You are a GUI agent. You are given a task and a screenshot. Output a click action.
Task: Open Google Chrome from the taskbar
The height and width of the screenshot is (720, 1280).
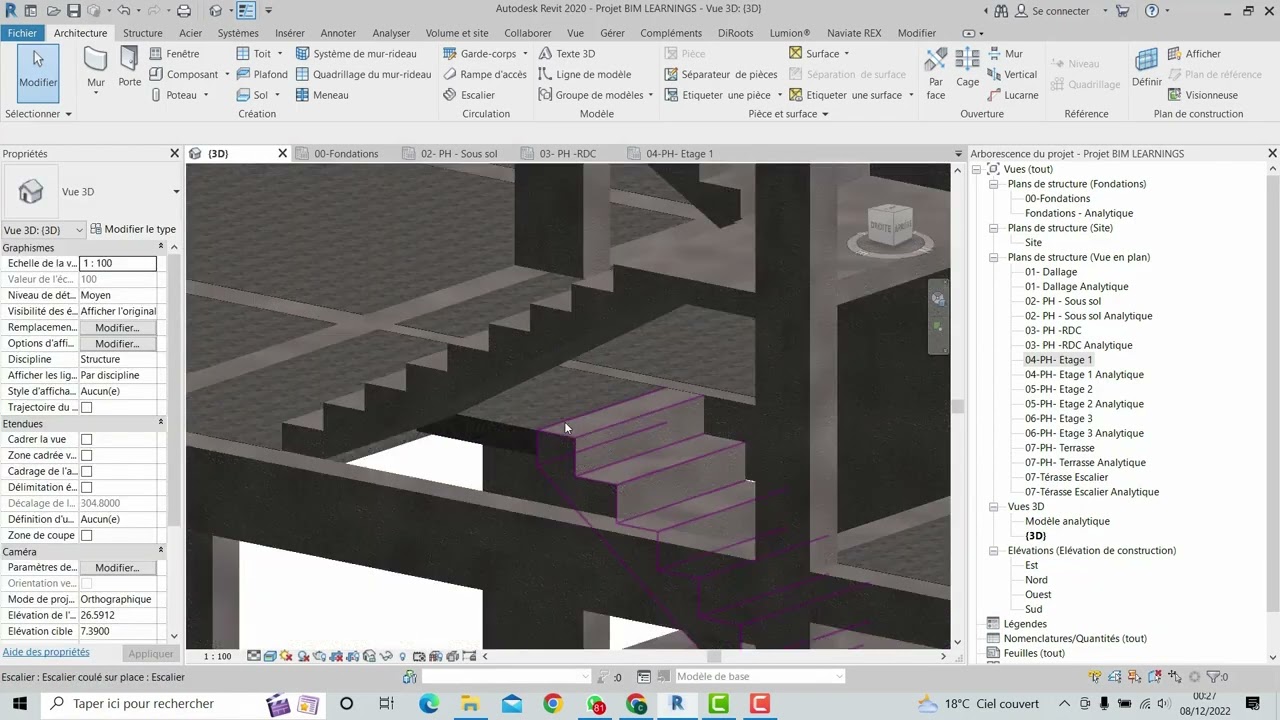(x=553, y=704)
